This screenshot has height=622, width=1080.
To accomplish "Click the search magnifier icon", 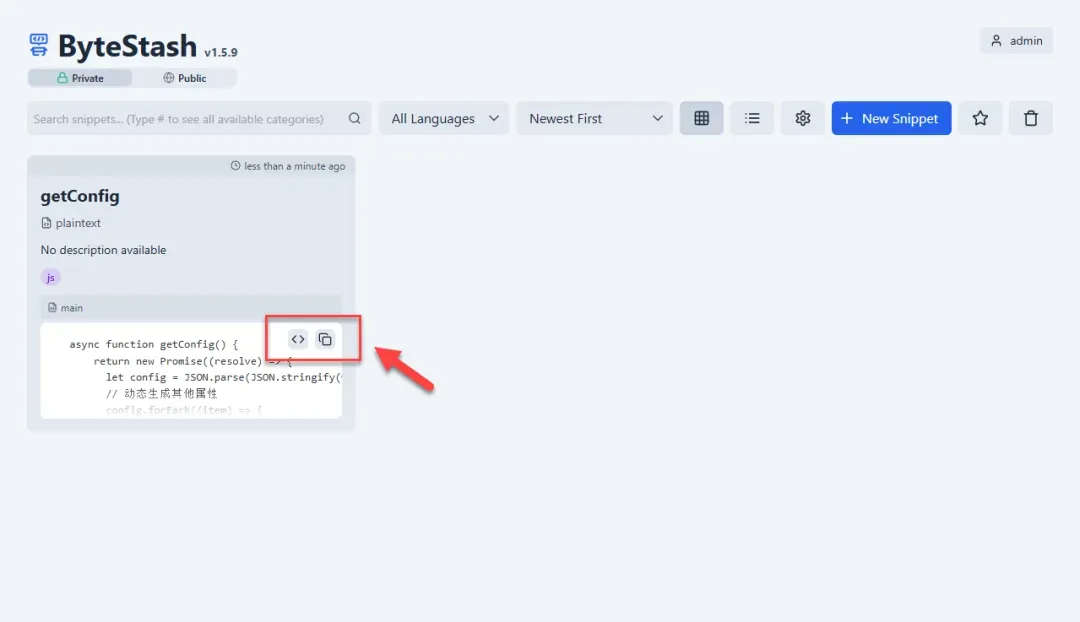I will click(x=355, y=118).
